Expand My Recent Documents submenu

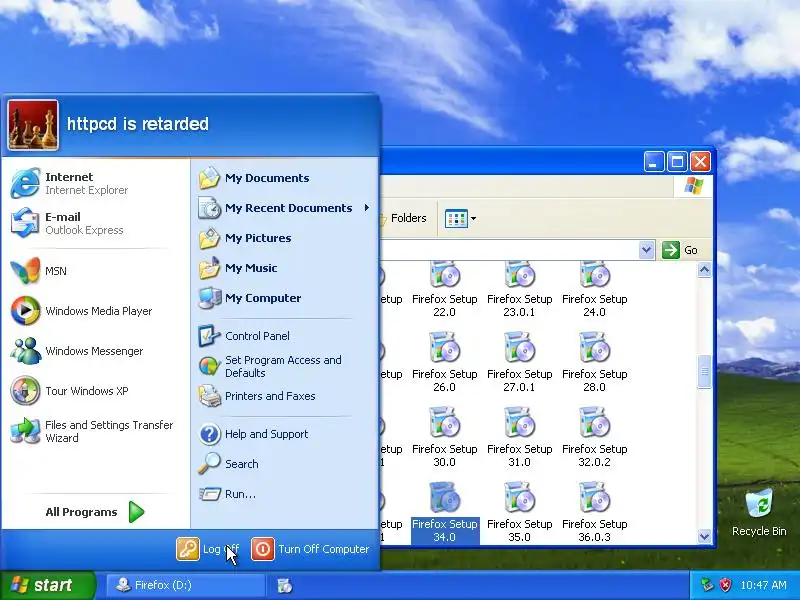coord(285,208)
